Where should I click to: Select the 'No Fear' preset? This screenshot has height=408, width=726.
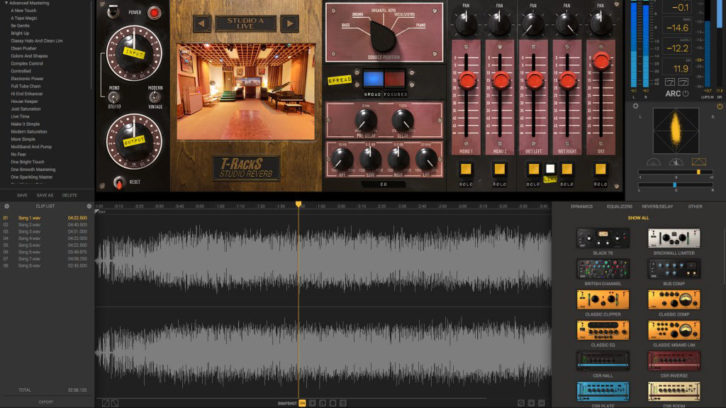pos(19,154)
